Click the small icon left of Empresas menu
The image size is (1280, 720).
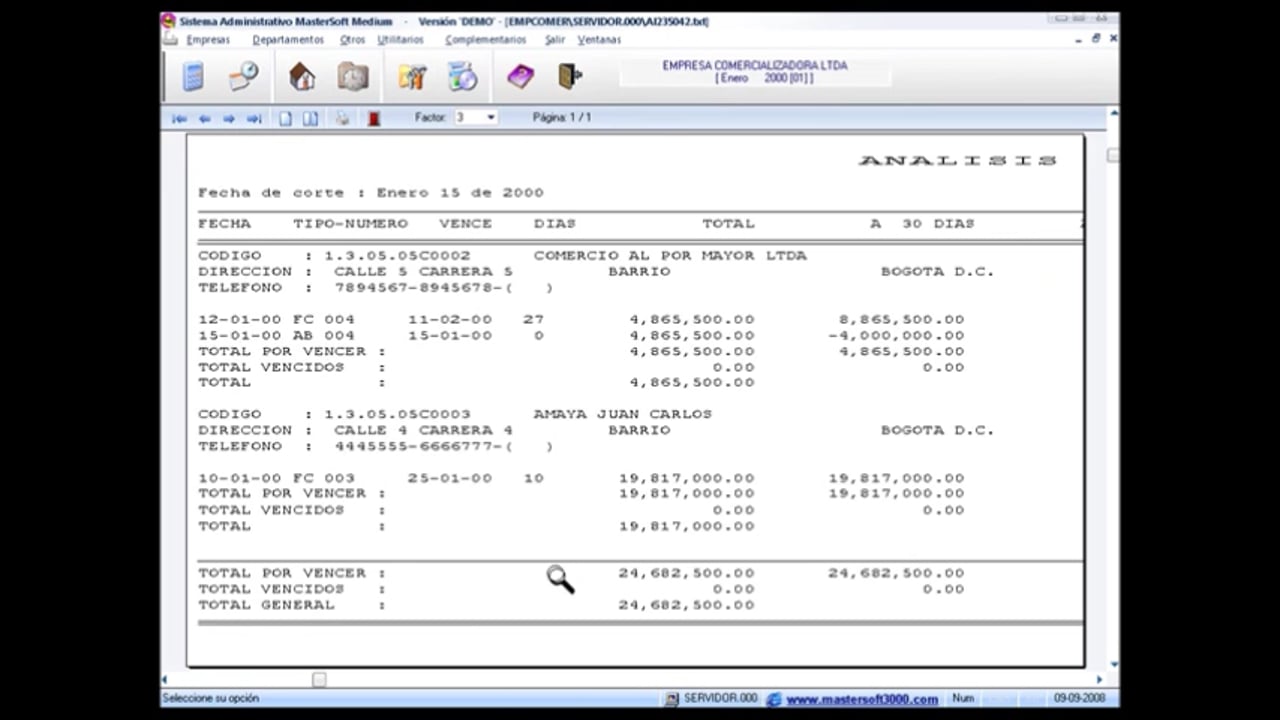170,40
